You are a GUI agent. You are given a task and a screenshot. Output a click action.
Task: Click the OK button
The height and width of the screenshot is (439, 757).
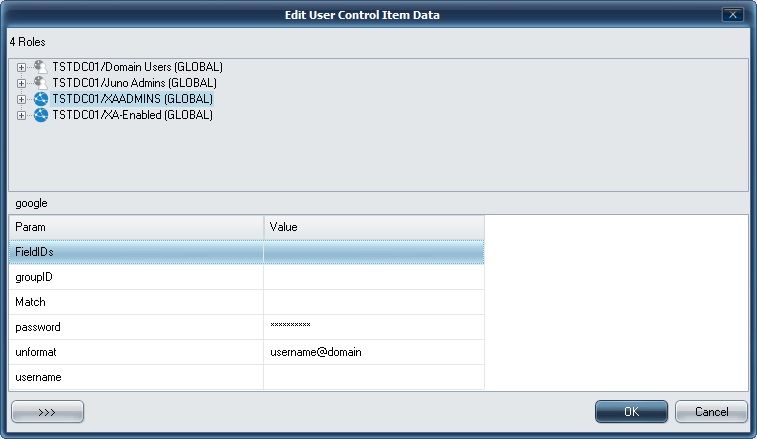pyautogui.click(x=631, y=411)
